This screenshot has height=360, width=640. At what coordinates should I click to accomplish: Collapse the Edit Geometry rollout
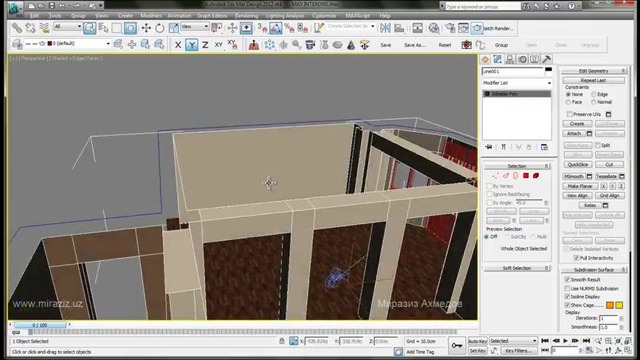pyautogui.click(x=593, y=71)
